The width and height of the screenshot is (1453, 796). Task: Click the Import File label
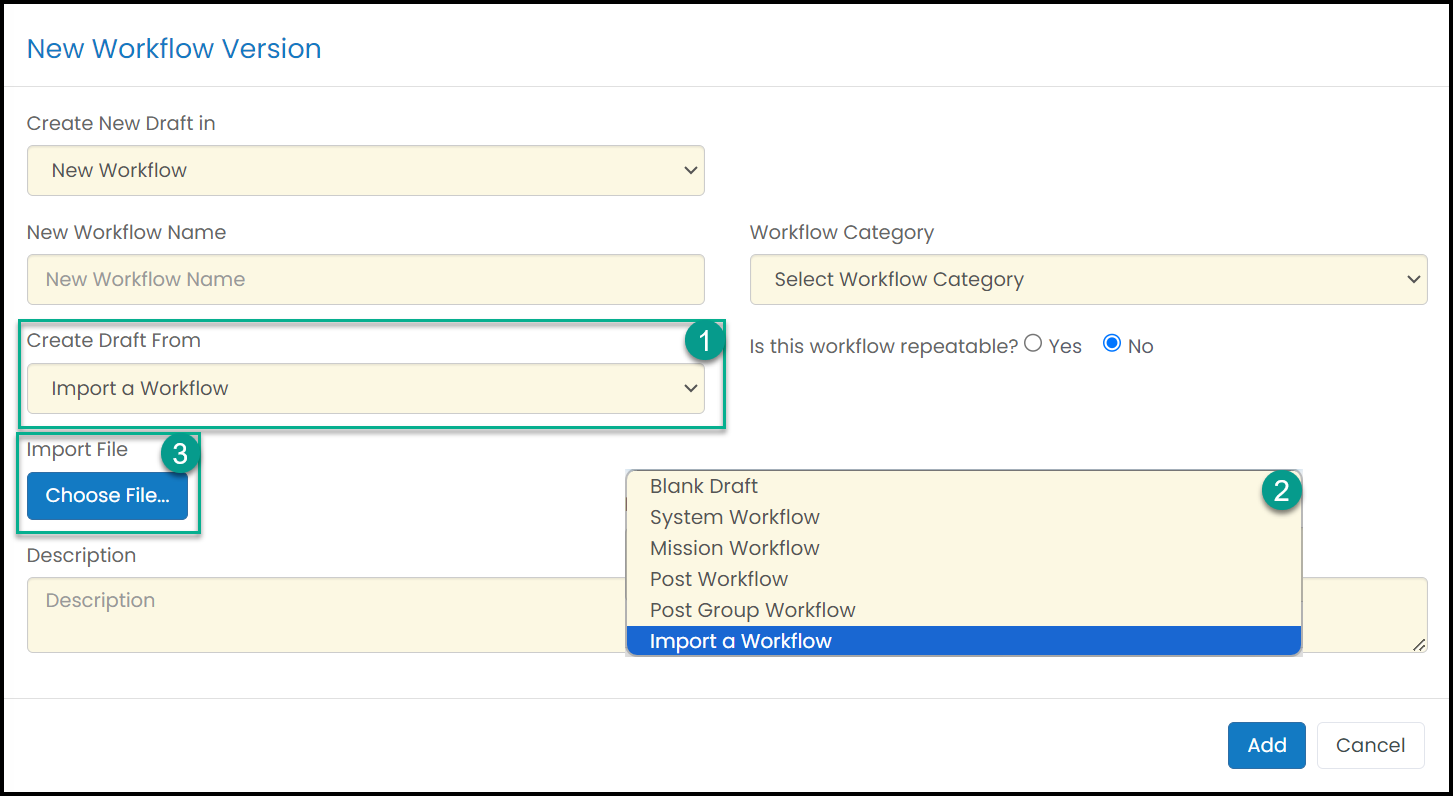point(77,449)
